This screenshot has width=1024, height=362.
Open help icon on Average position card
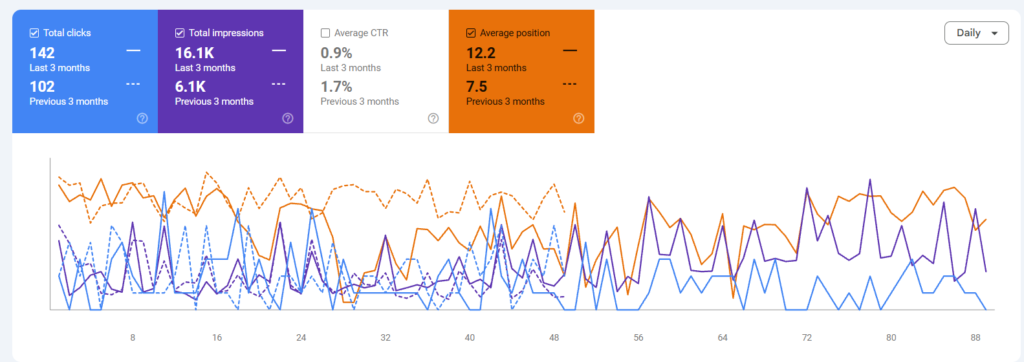(579, 118)
